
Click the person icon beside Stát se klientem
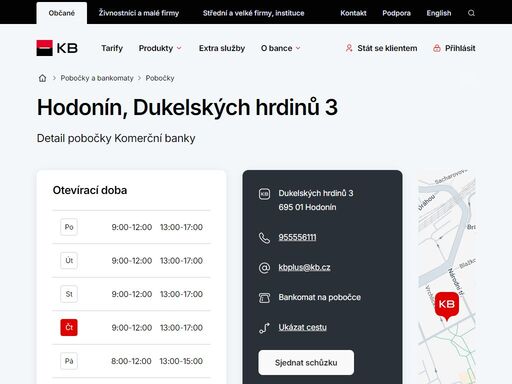point(349,48)
